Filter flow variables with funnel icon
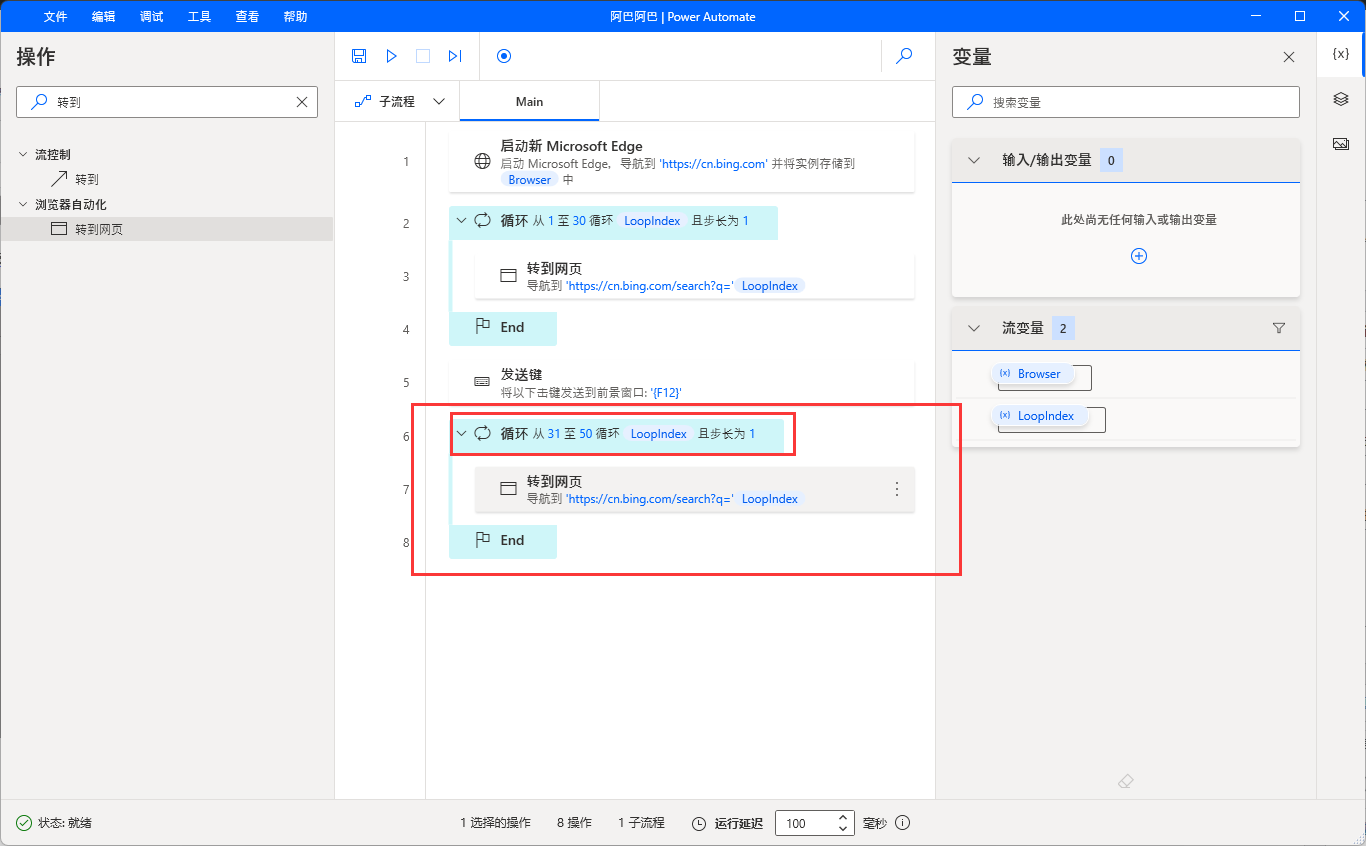 1279,328
